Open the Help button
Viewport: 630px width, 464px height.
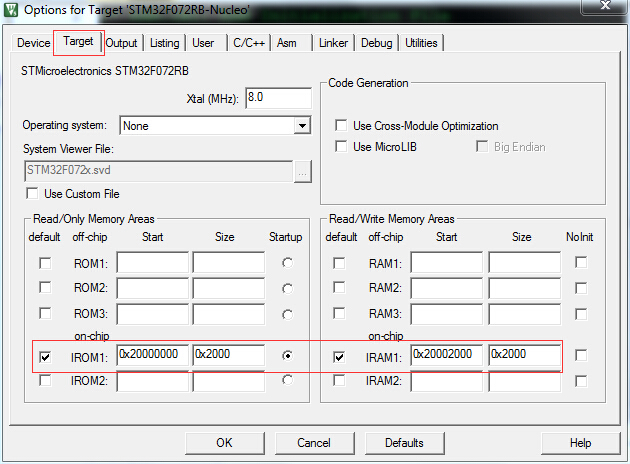[x=580, y=443]
